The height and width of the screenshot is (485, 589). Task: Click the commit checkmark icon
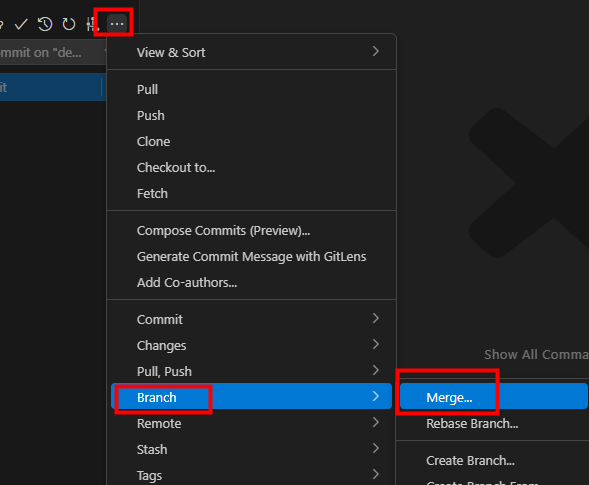[x=21, y=24]
